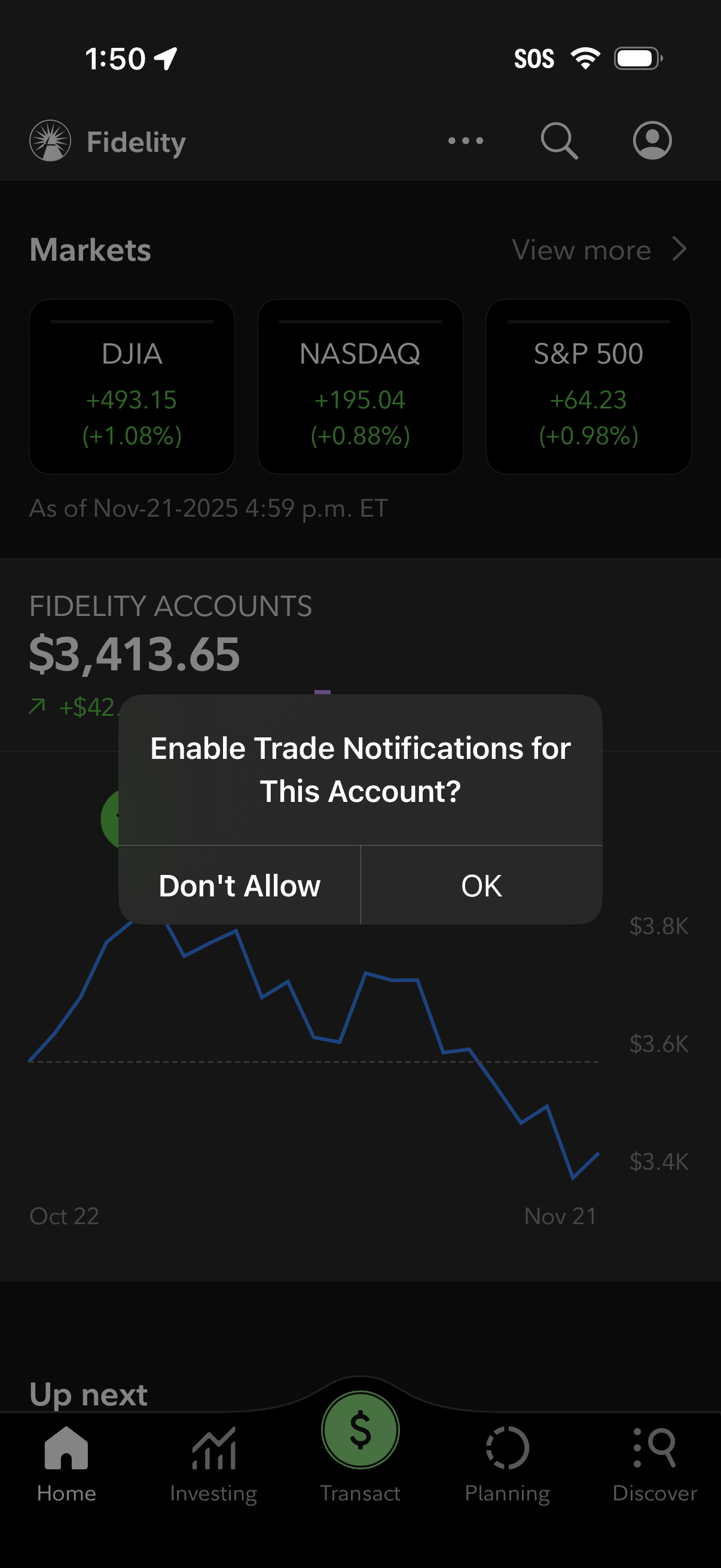Open the profile account icon
The image size is (721, 1568).
coord(652,141)
